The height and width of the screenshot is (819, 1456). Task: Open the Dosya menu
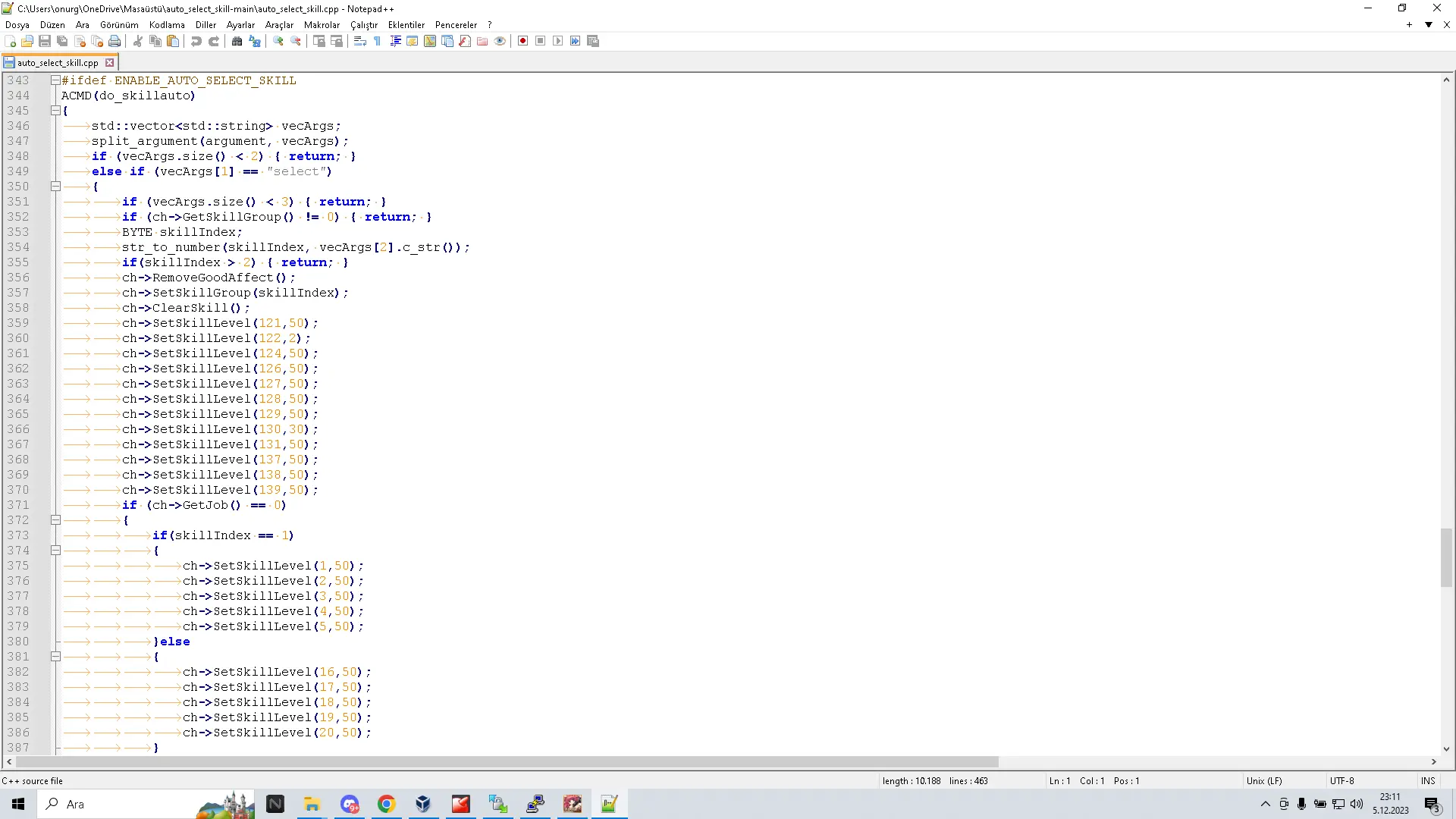click(x=17, y=24)
